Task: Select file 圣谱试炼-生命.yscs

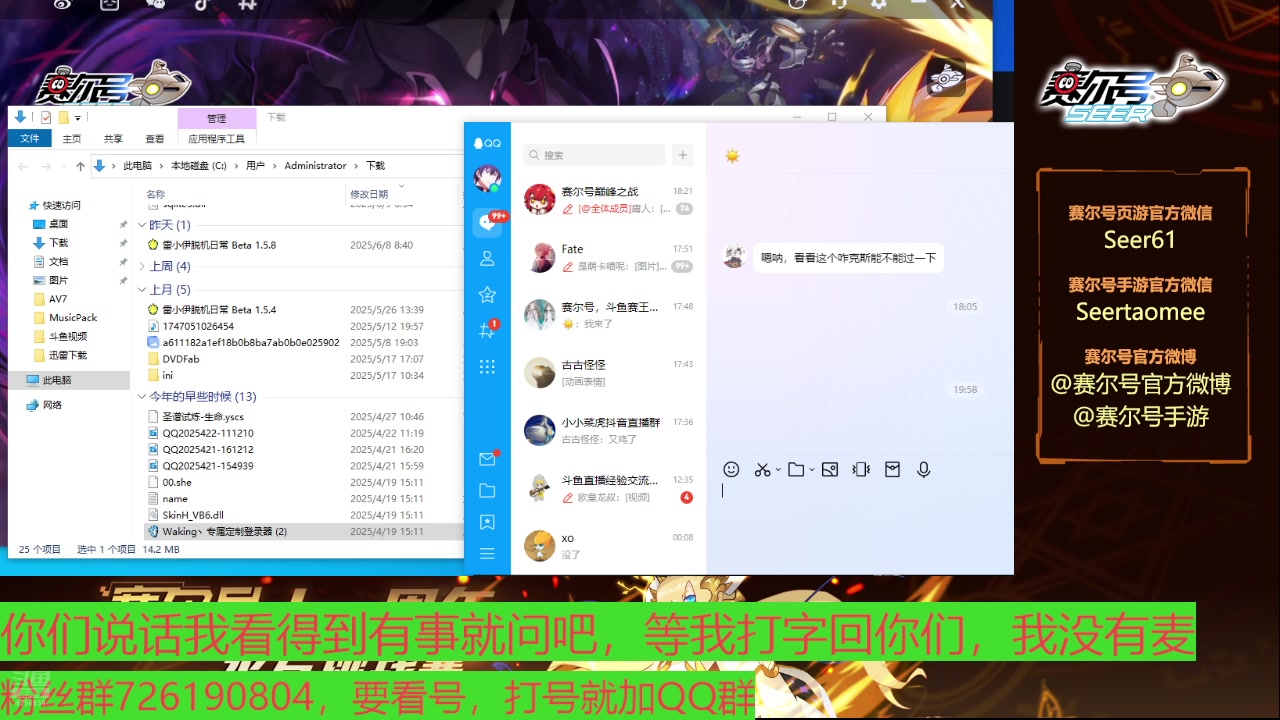Action: [203, 416]
